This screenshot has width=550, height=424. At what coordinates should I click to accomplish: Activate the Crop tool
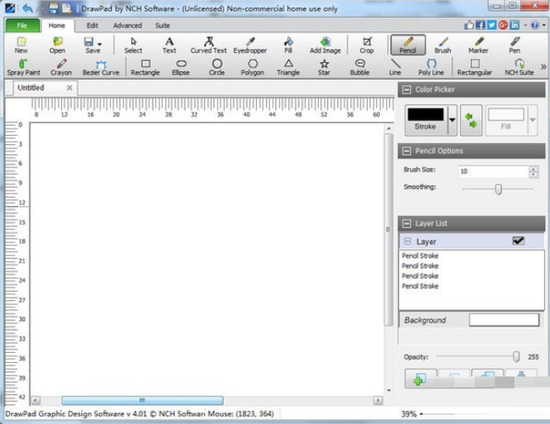coord(367,46)
